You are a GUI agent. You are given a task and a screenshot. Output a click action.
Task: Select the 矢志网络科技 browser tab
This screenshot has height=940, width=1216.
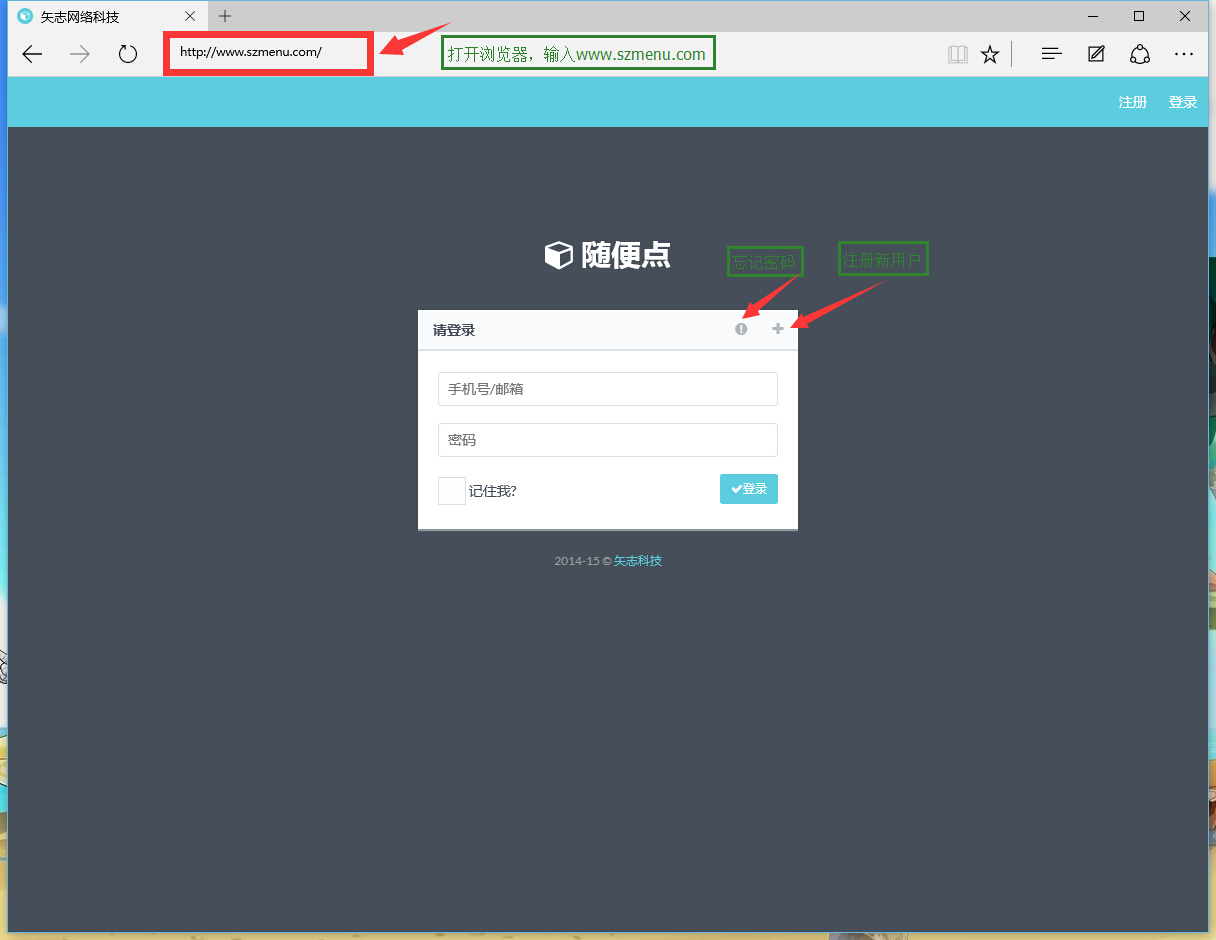(107, 17)
